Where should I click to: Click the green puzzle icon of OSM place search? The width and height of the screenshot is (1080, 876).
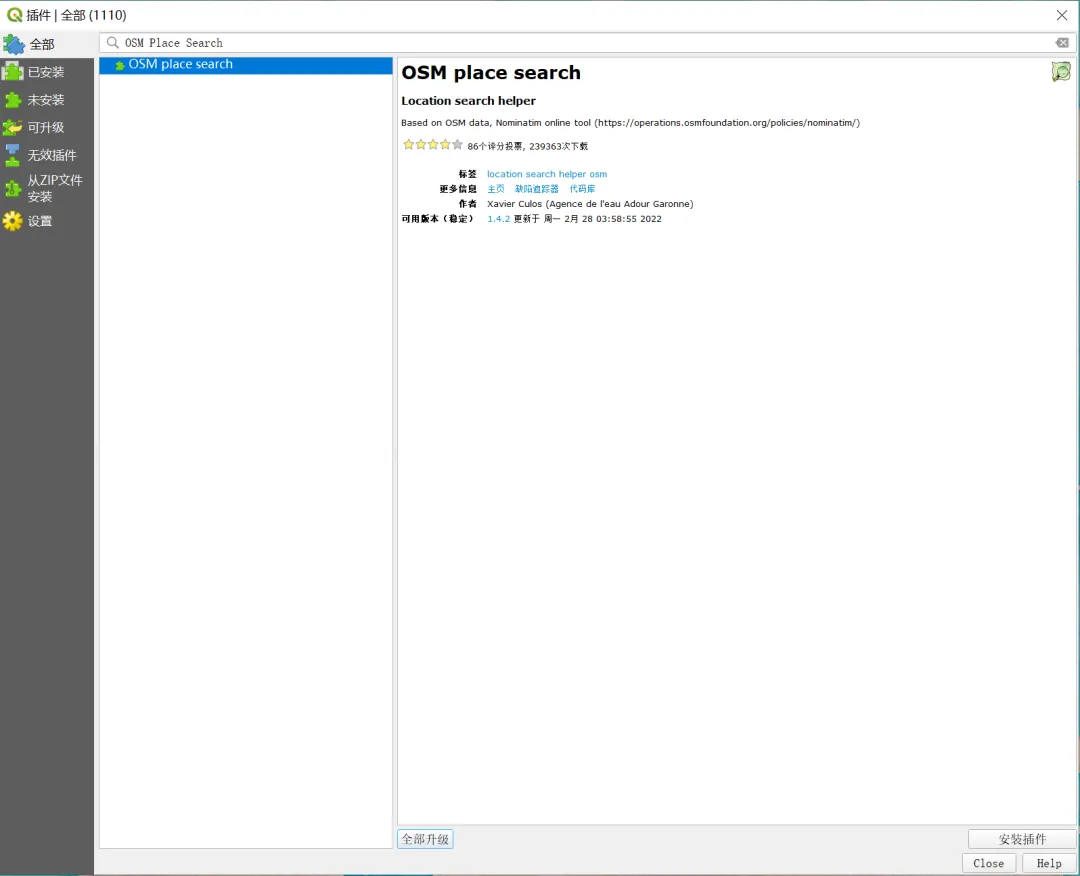[x=120, y=65]
